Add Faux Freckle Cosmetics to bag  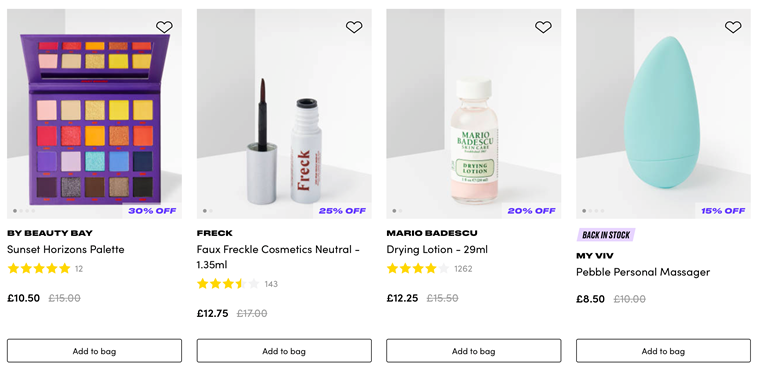click(x=284, y=351)
